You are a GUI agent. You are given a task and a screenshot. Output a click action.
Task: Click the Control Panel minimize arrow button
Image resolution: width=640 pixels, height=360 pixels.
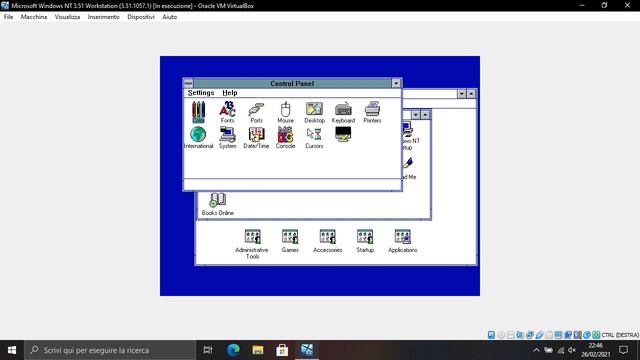[396, 83]
